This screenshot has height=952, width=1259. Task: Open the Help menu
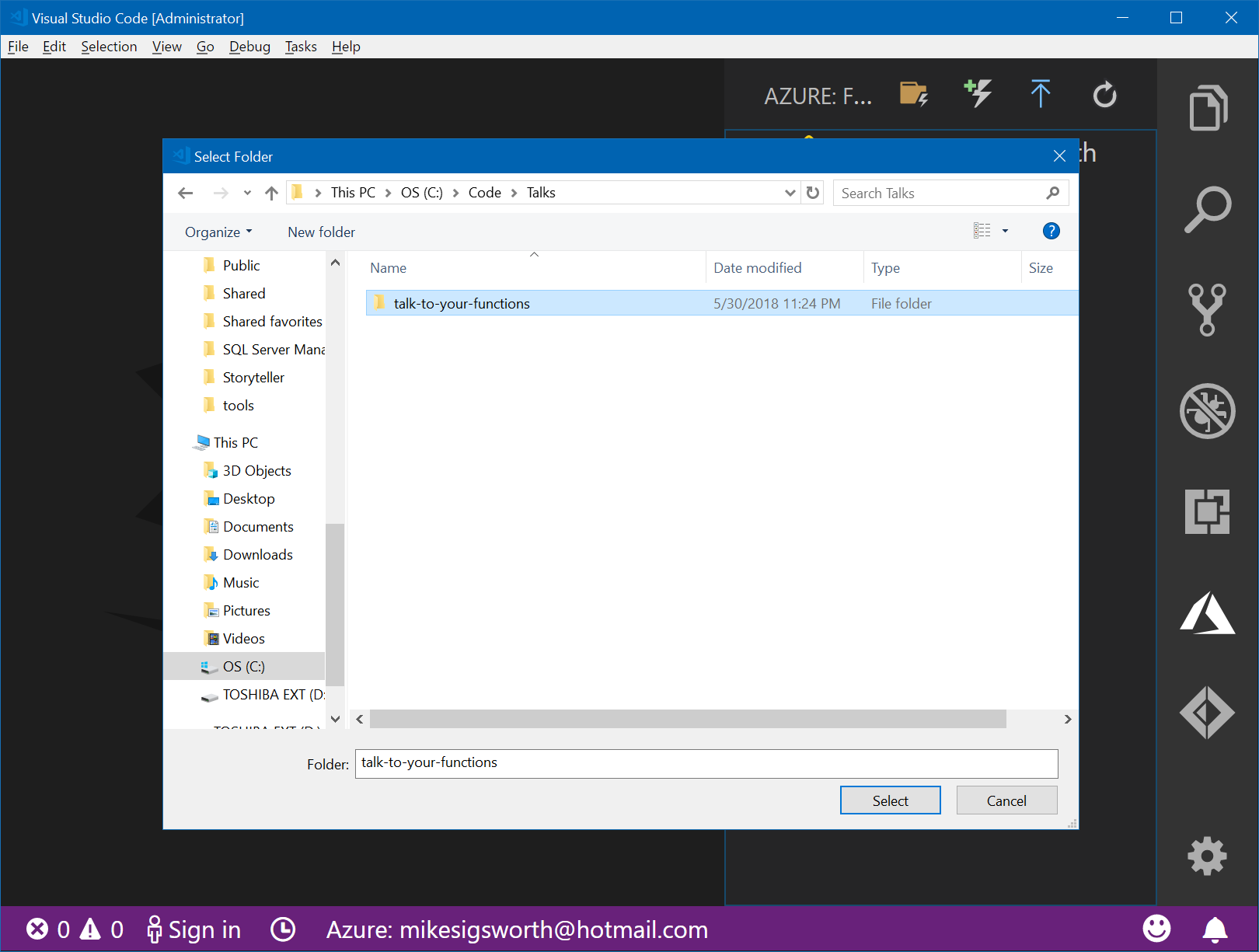(x=346, y=47)
